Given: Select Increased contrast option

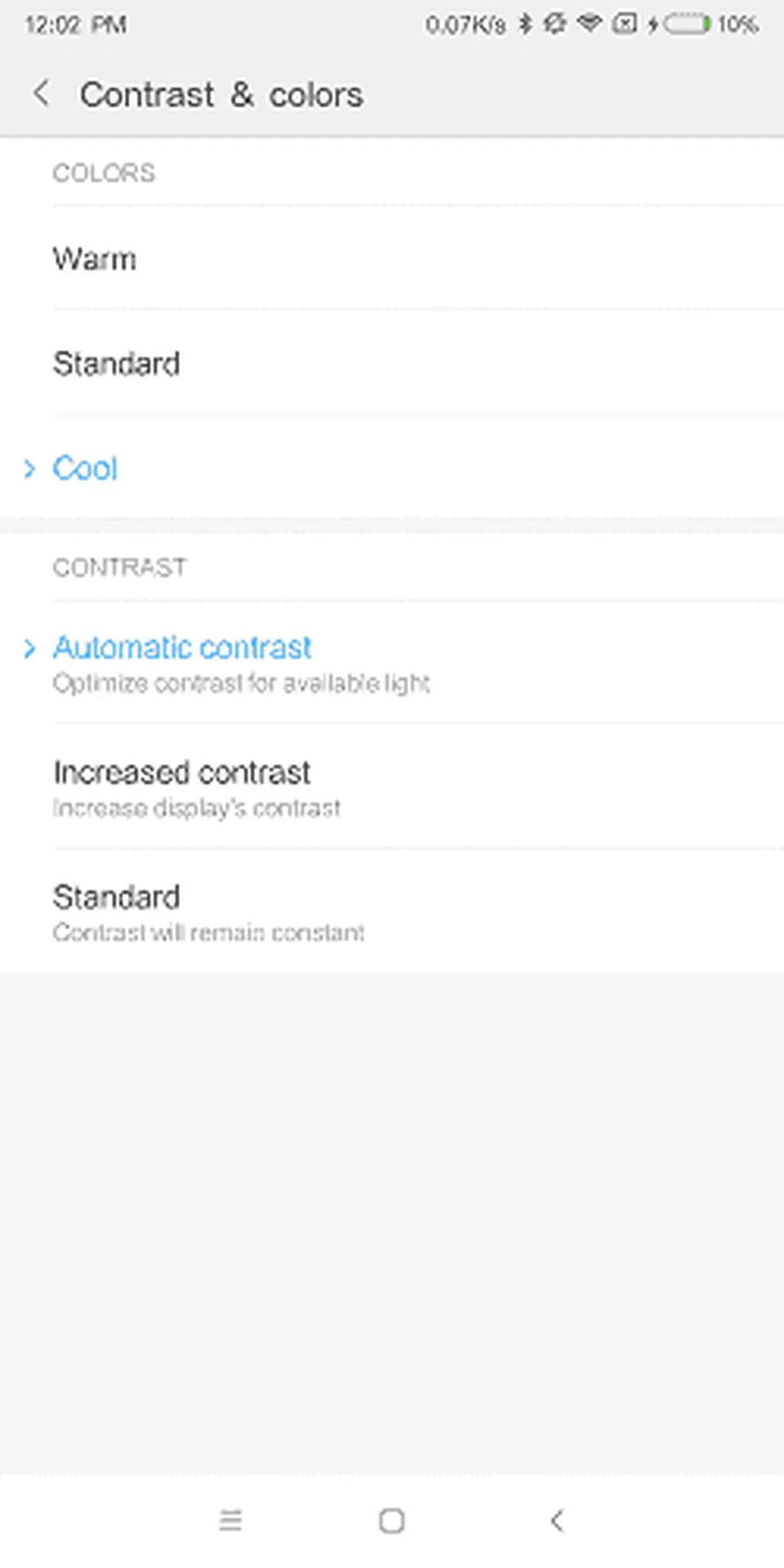Looking at the screenshot, I should [x=182, y=773].
